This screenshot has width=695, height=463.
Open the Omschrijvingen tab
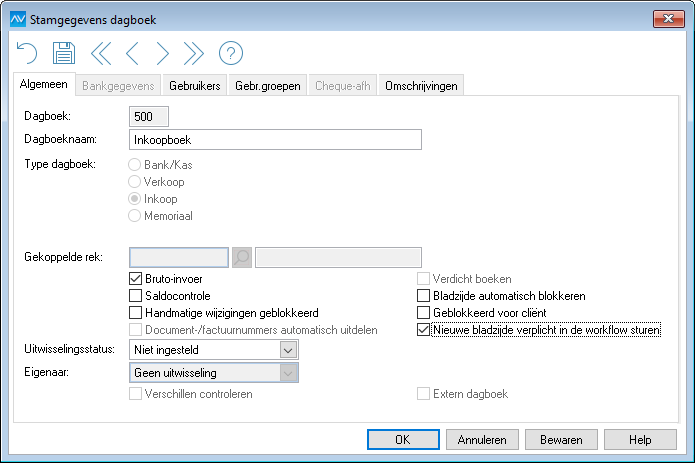tap(421, 86)
